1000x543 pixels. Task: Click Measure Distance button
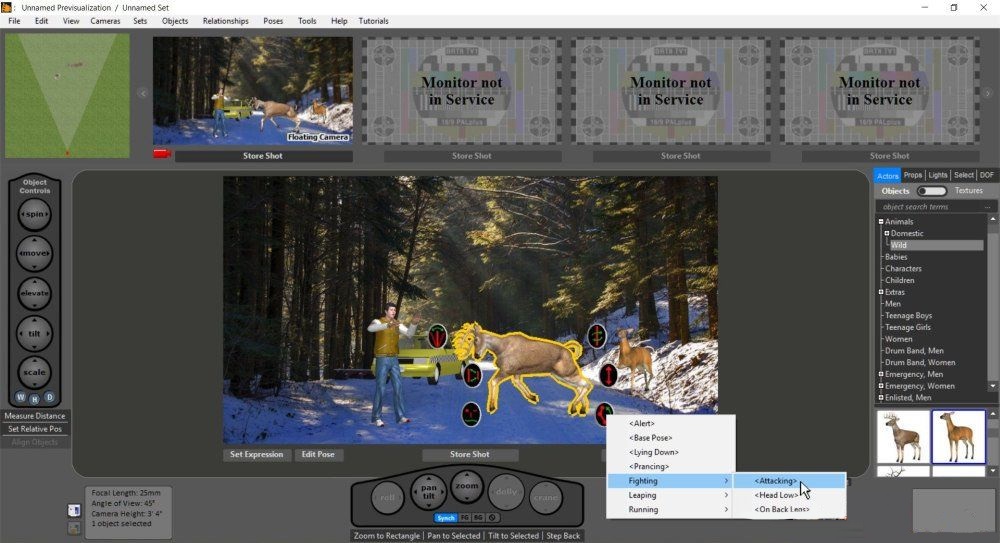coord(35,415)
